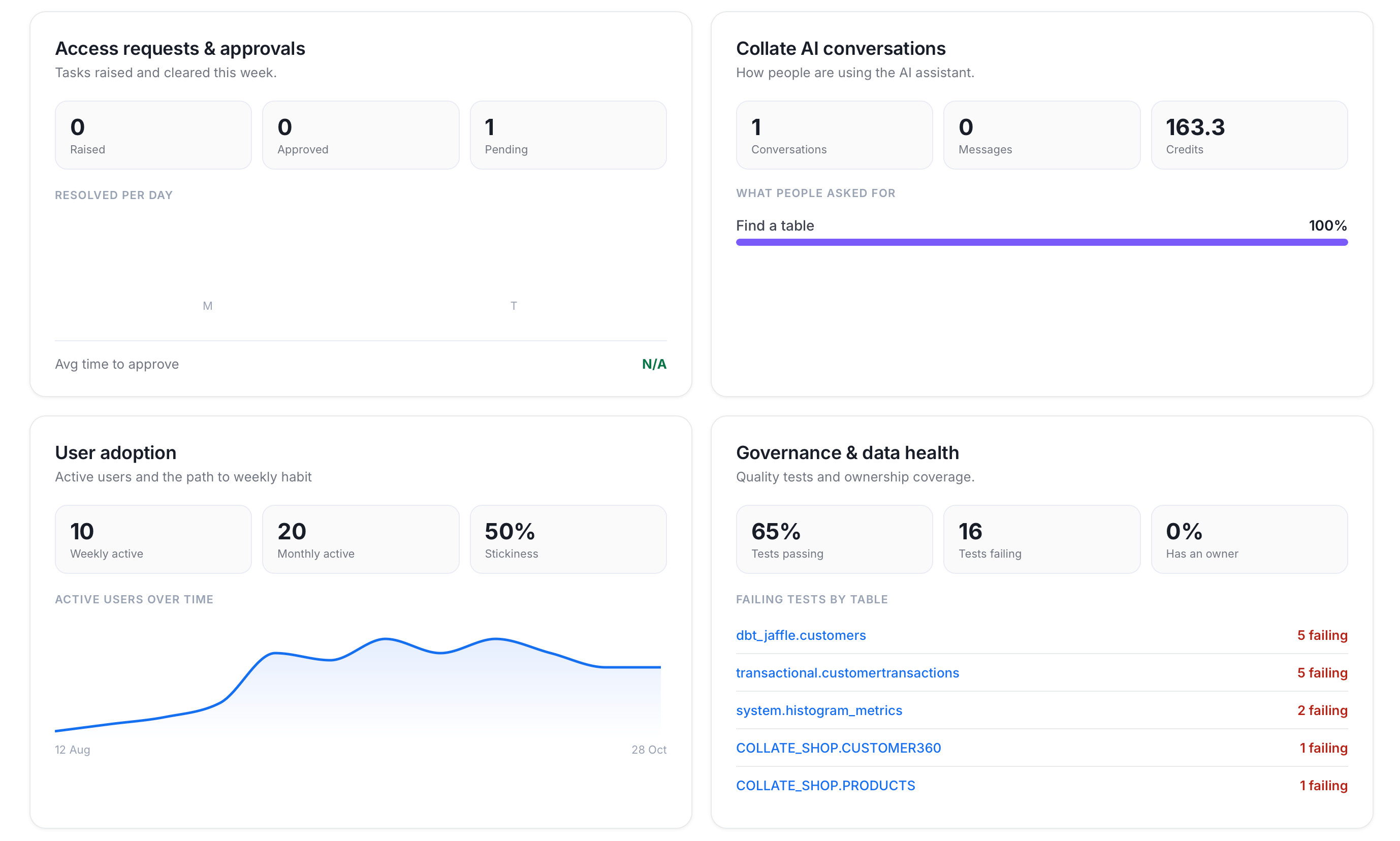
Task: Select the Conversations stat card
Action: (x=834, y=135)
